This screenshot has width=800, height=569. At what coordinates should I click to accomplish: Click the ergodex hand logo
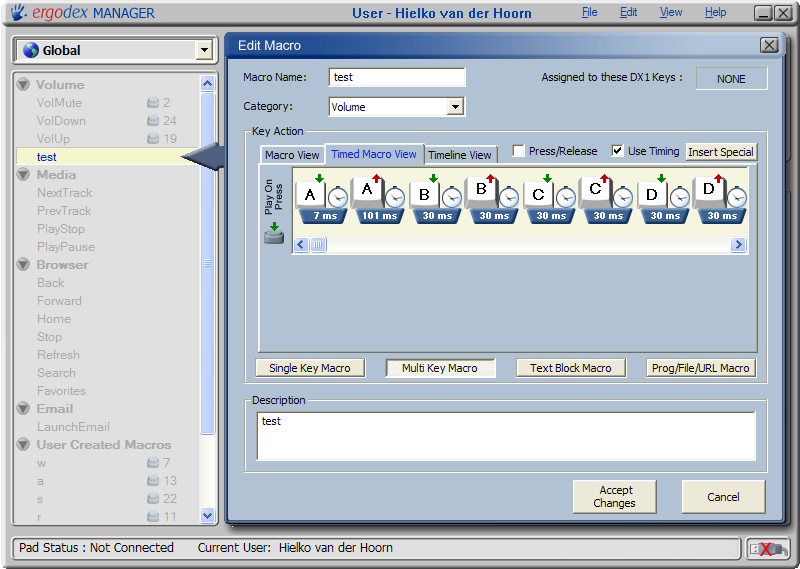pyautogui.click(x=18, y=12)
